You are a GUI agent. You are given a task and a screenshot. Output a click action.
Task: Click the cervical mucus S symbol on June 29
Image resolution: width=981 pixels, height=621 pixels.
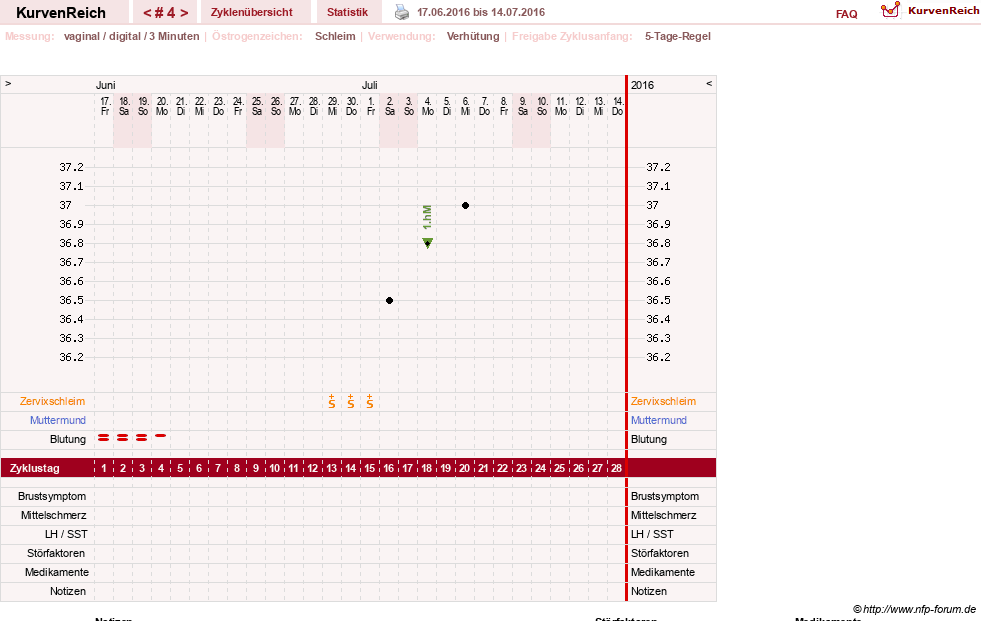332,401
